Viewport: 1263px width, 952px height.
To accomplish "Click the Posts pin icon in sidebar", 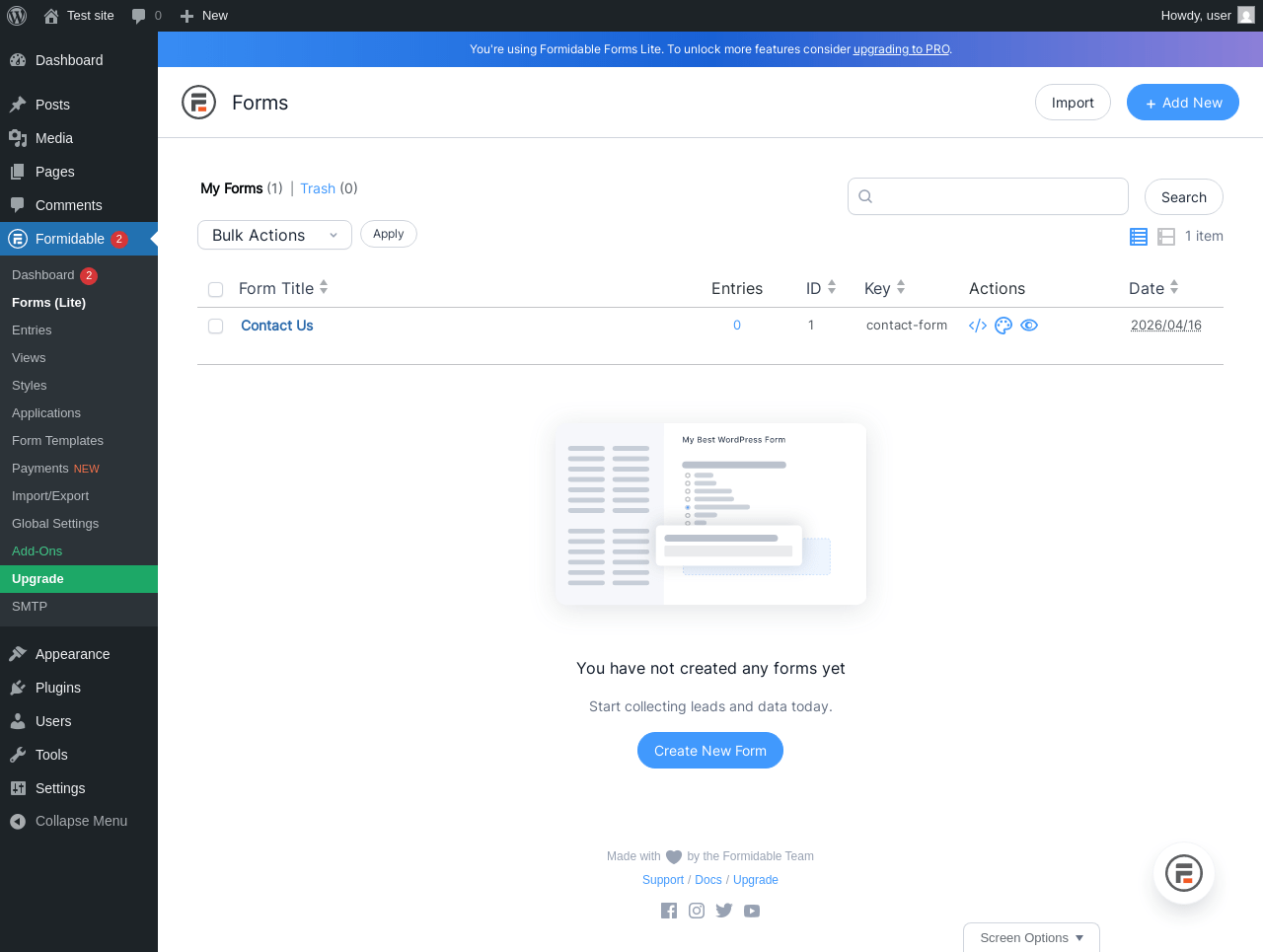I will [x=18, y=105].
